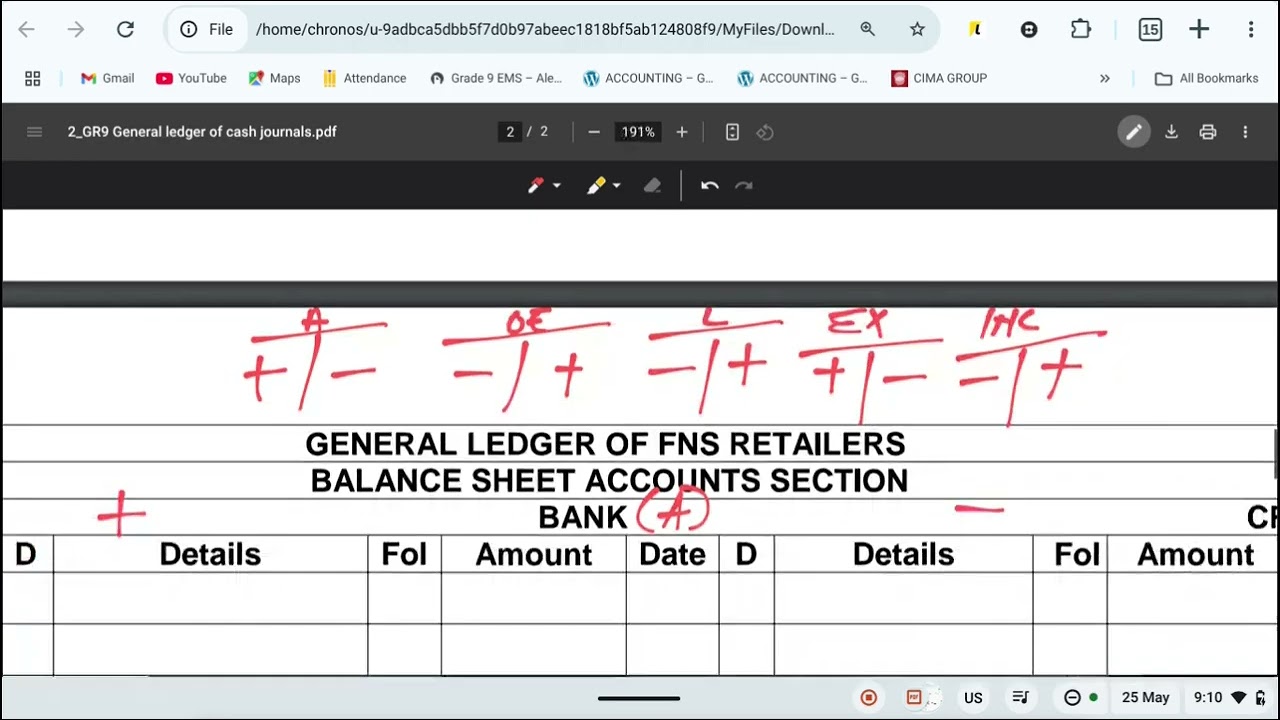The height and width of the screenshot is (720, 1280).
Task: Click the first Amount column header
Action: 533,555
